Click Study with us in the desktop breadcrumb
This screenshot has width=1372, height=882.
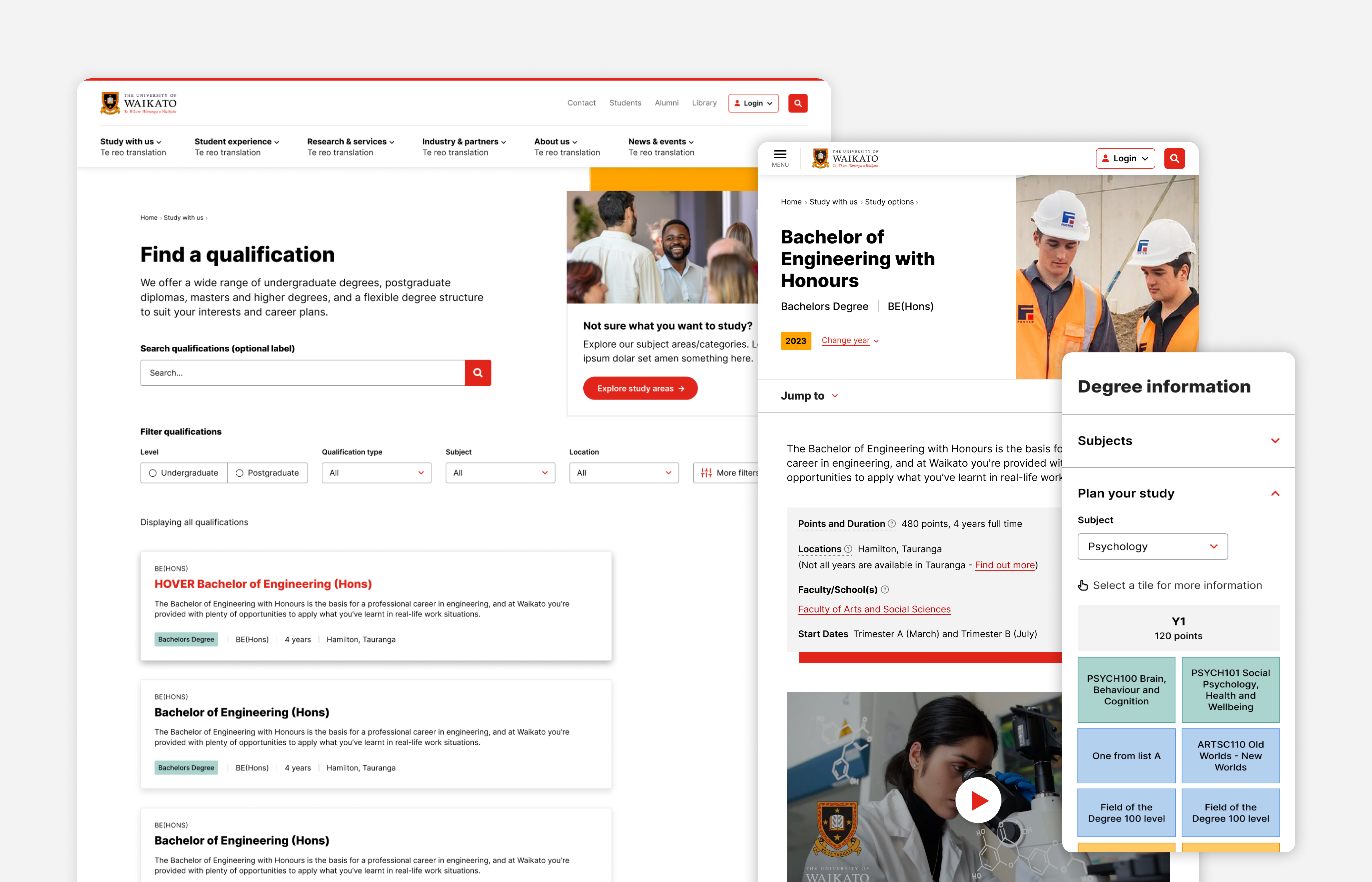[183, 218]
